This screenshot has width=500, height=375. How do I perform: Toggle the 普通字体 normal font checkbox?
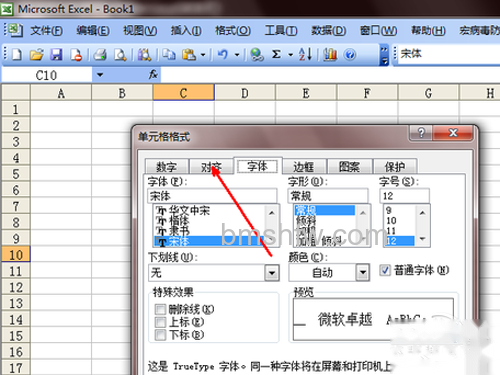[x=385, y=270]
